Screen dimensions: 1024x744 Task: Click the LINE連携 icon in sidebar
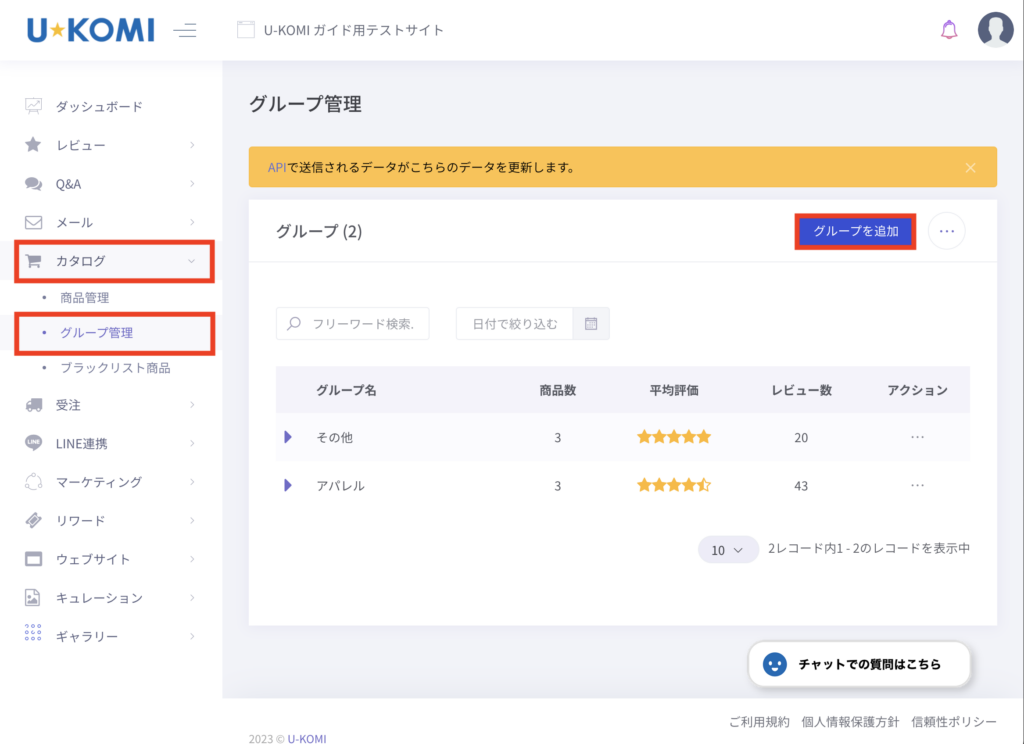[x=34, y=443]
